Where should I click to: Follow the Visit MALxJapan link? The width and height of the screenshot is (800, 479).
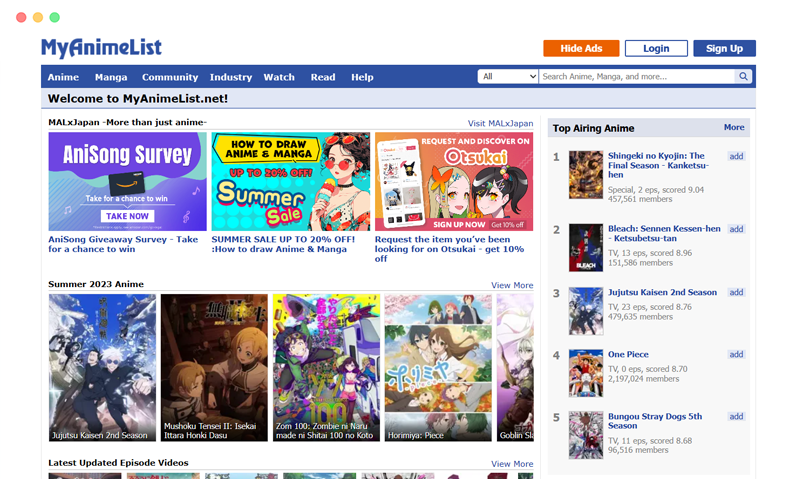[501, 123]
